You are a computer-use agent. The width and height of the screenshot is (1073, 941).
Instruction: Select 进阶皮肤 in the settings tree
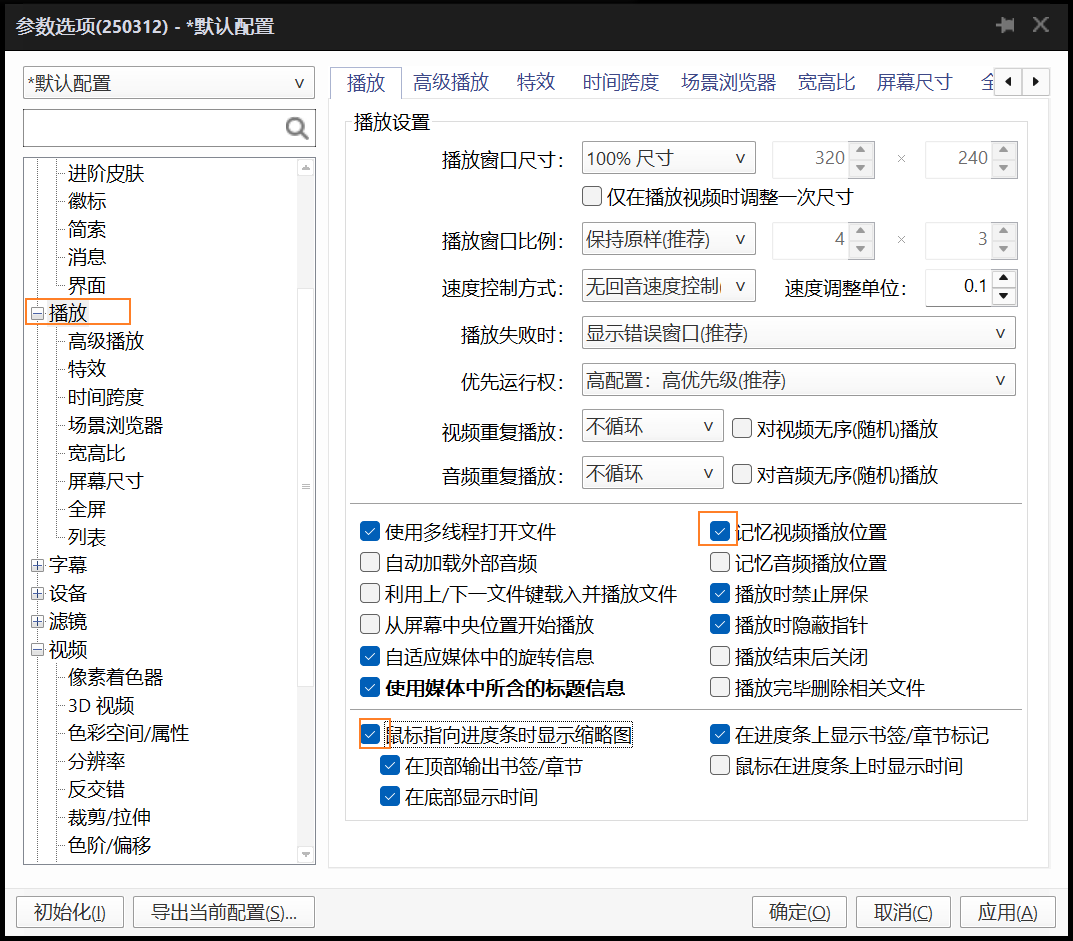pyautogui.click(x=106, y=174)
